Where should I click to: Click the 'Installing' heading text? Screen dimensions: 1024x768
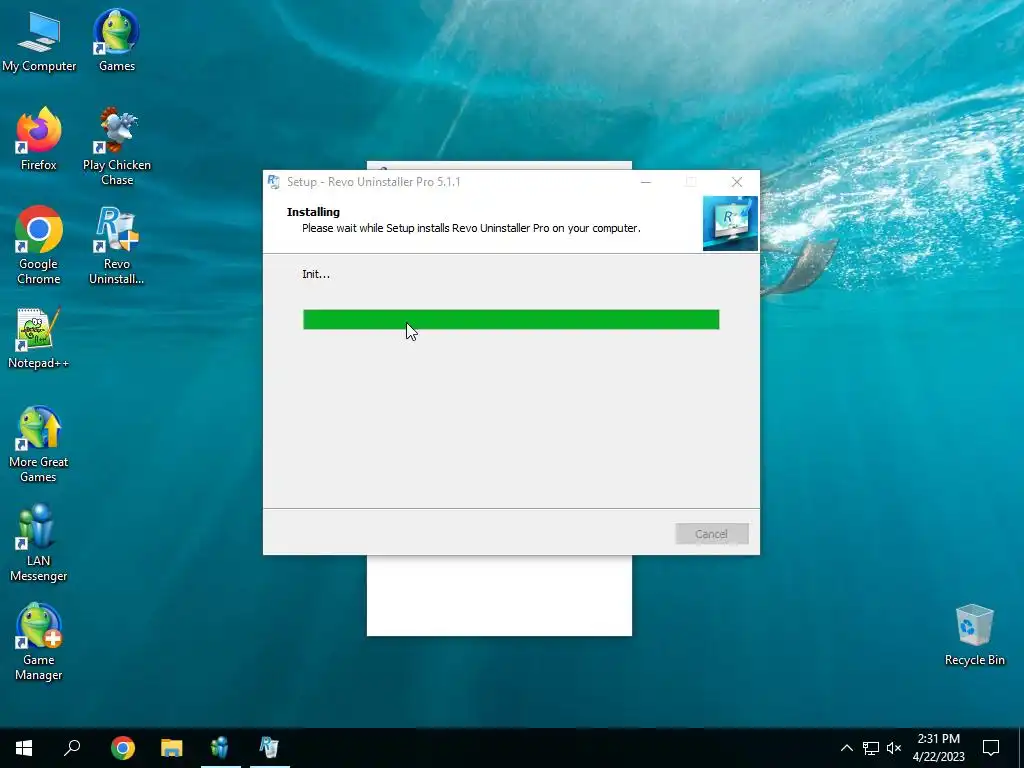coord(313,212)
